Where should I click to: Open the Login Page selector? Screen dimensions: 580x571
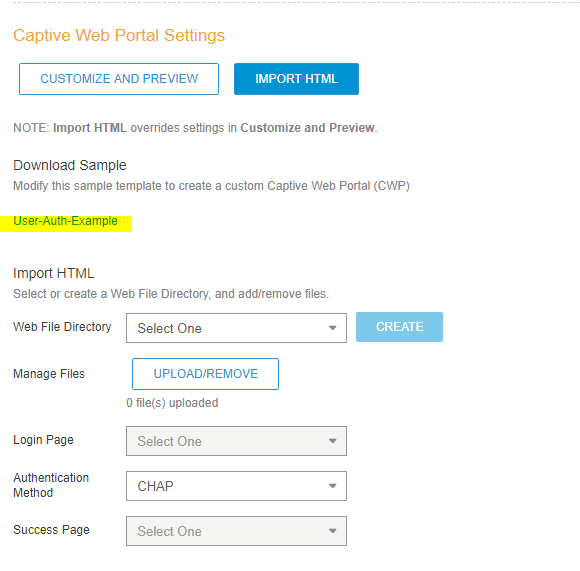coord(236,441)
